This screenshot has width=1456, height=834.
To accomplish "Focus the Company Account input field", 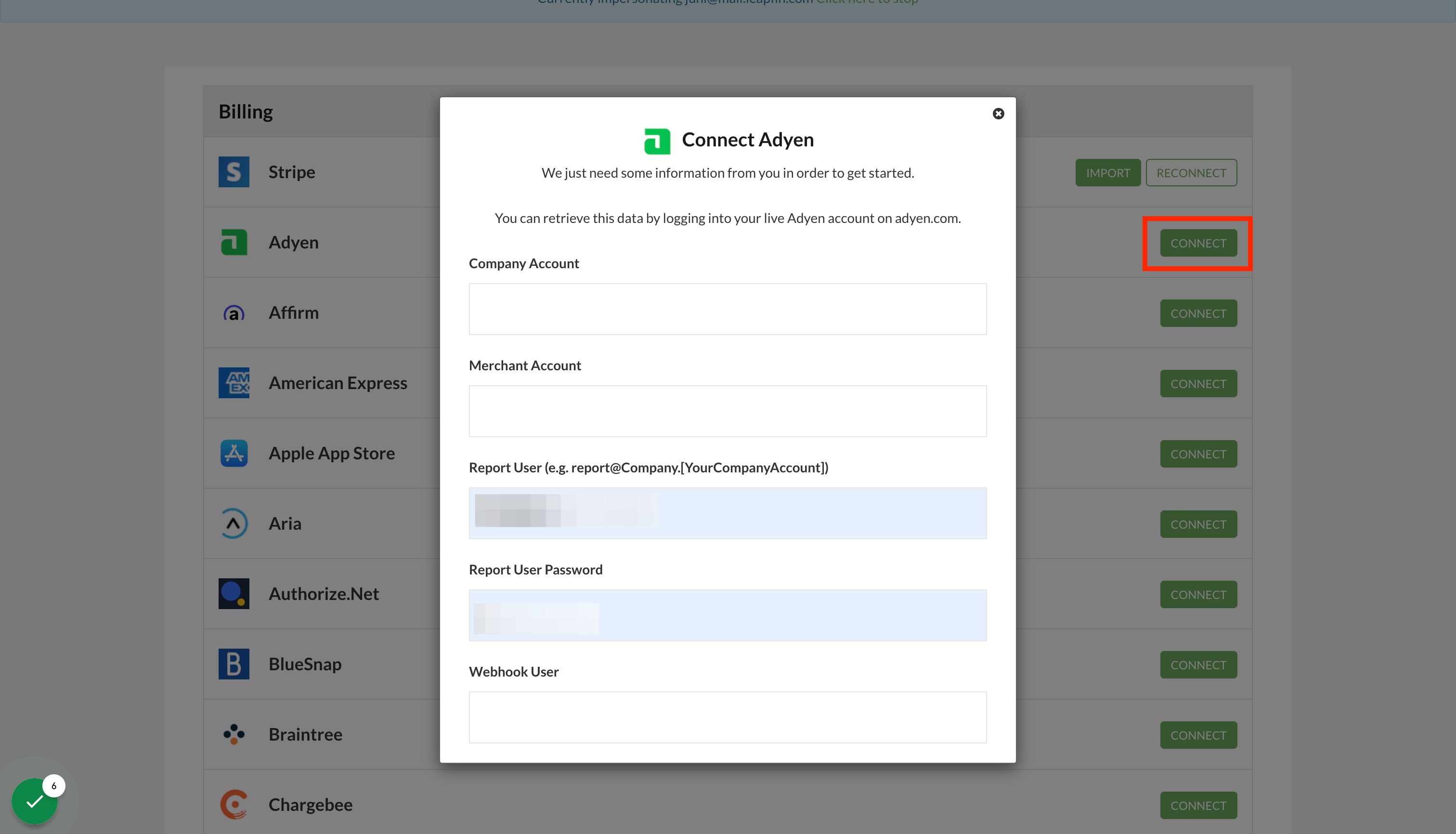I will click(x=728, y=309).
